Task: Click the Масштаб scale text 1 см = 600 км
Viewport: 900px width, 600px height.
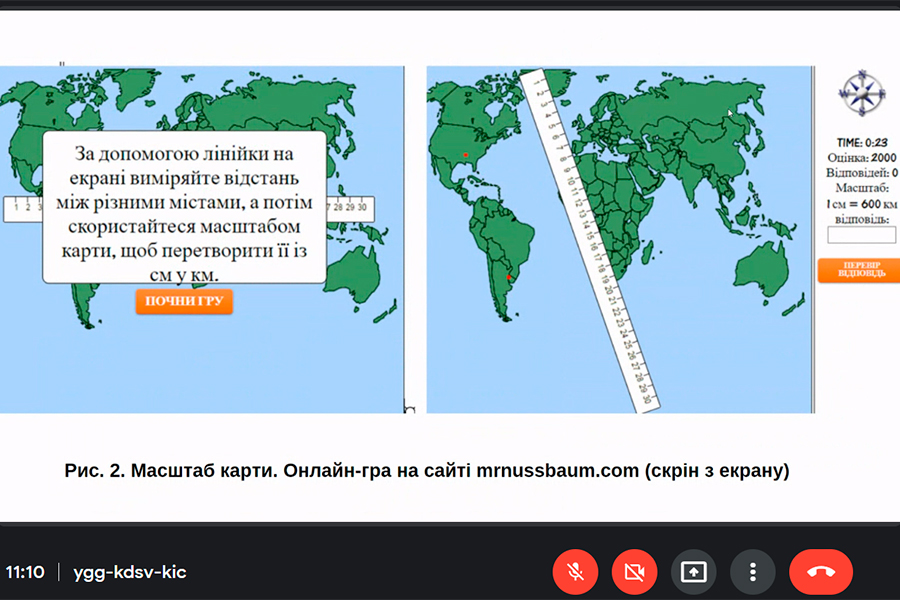Action: click(860, 203)
